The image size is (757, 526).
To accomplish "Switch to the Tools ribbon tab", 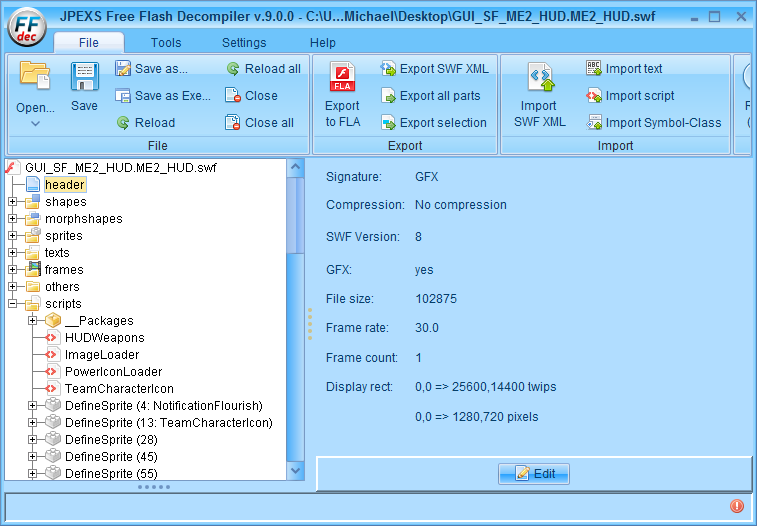I will pyautogui.click(x=166, y=43).
